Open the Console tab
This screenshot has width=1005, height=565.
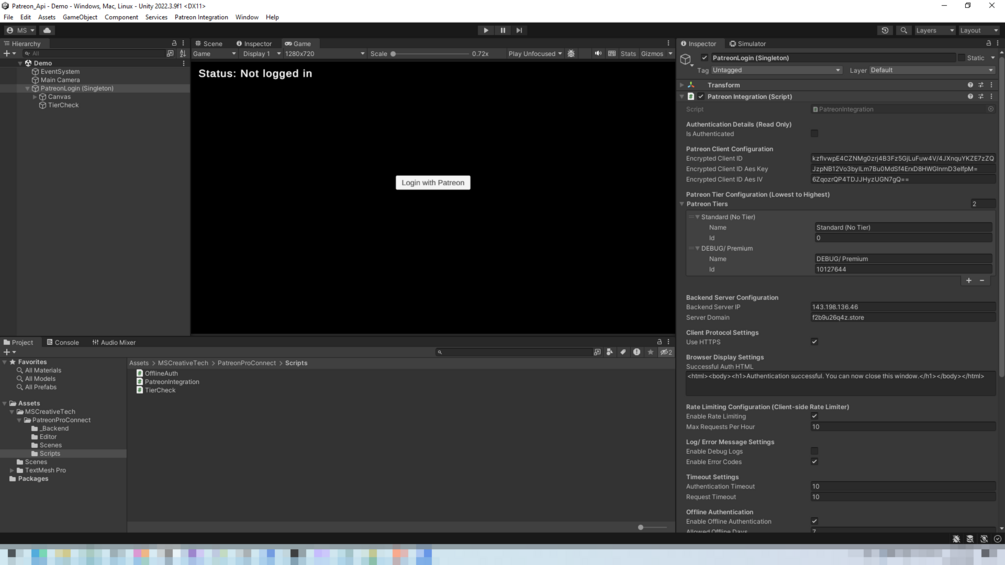pos(63,342)
